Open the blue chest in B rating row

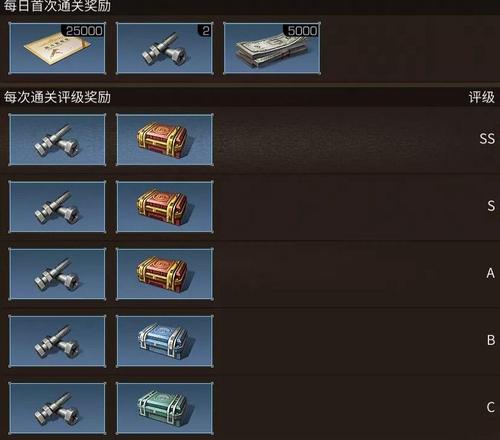(x=165, y=341)
